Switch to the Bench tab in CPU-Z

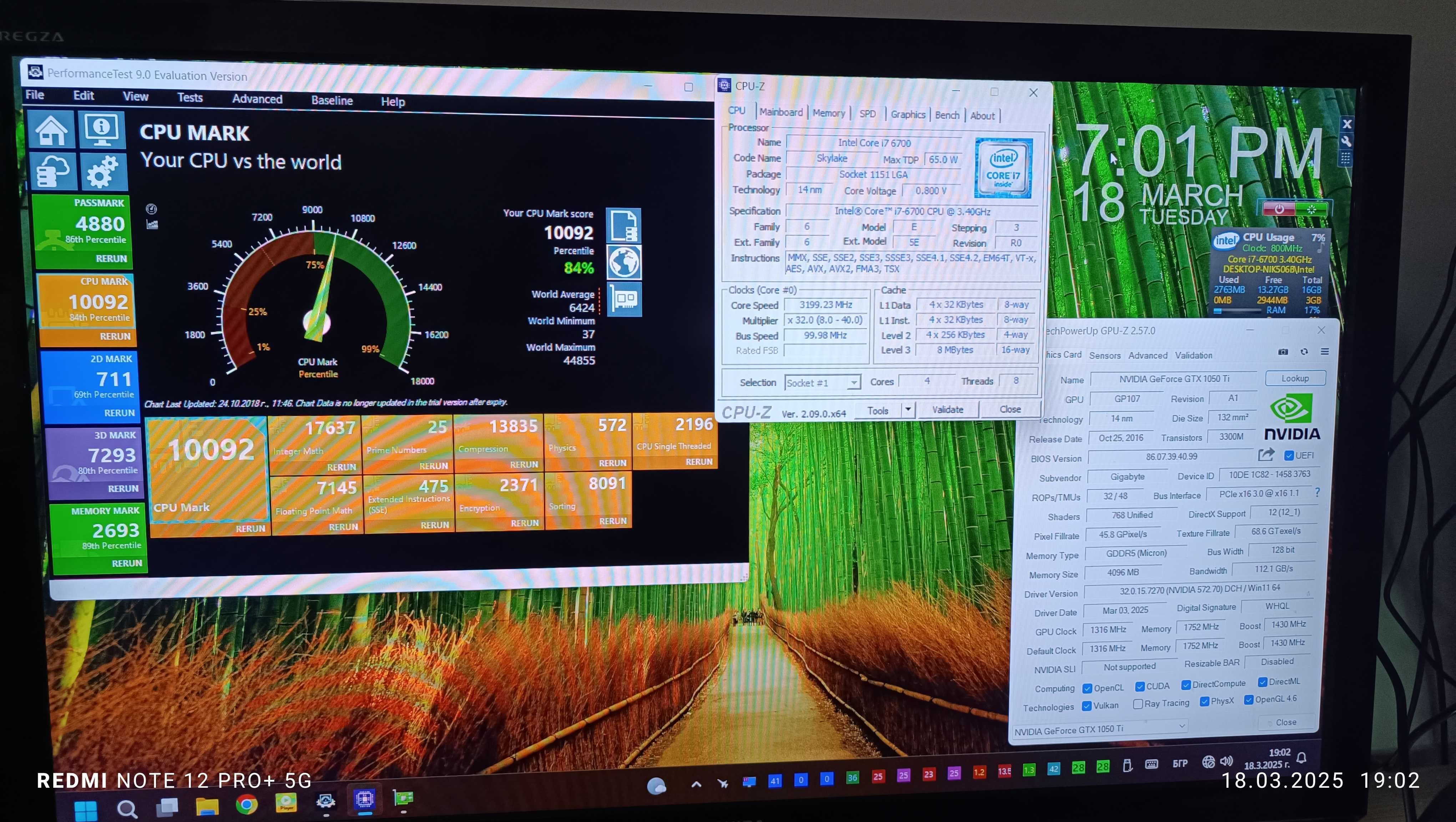click(x=947, y=115)
